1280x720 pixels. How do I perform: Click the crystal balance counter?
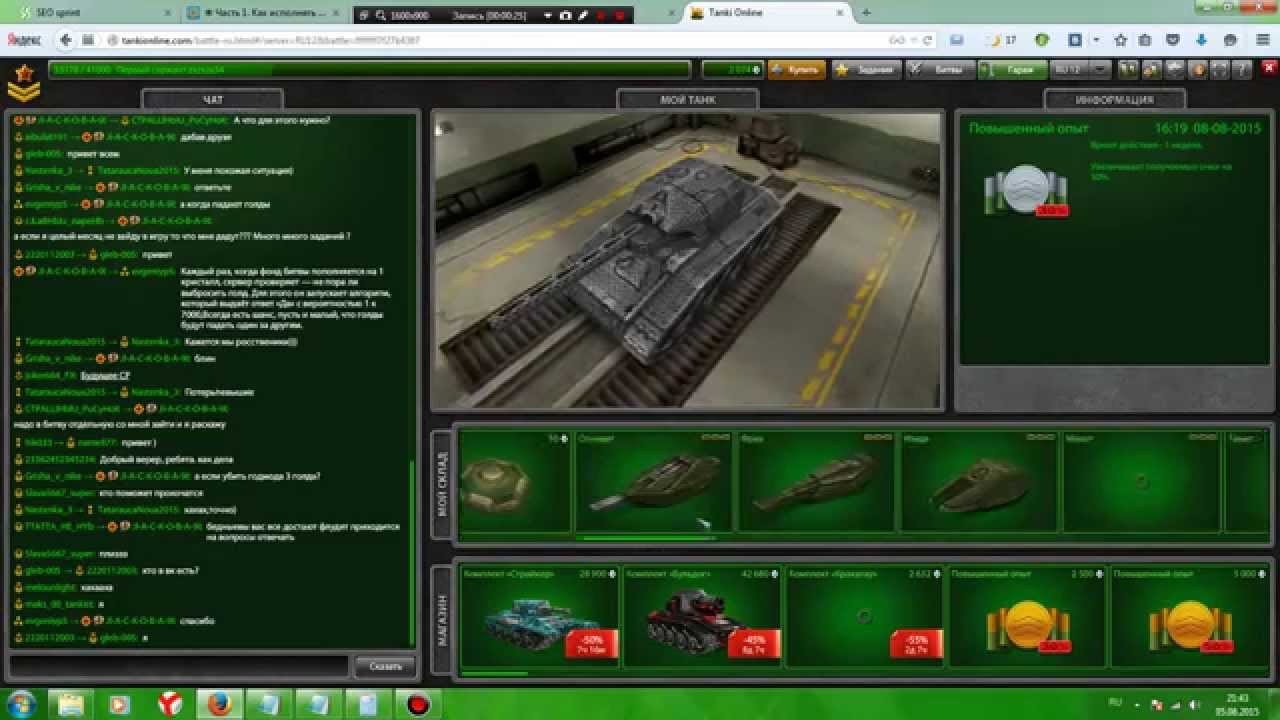(x=732, y=70)
